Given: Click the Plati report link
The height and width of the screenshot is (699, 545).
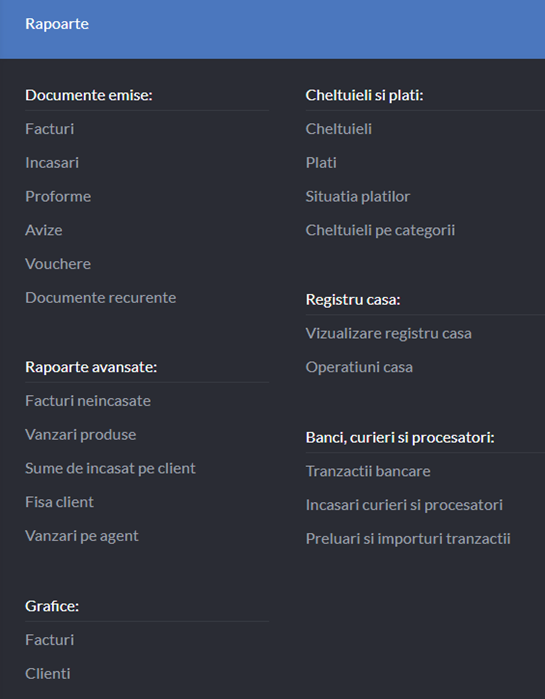Looking at the screenshot, I should click(x=321, y=163).
